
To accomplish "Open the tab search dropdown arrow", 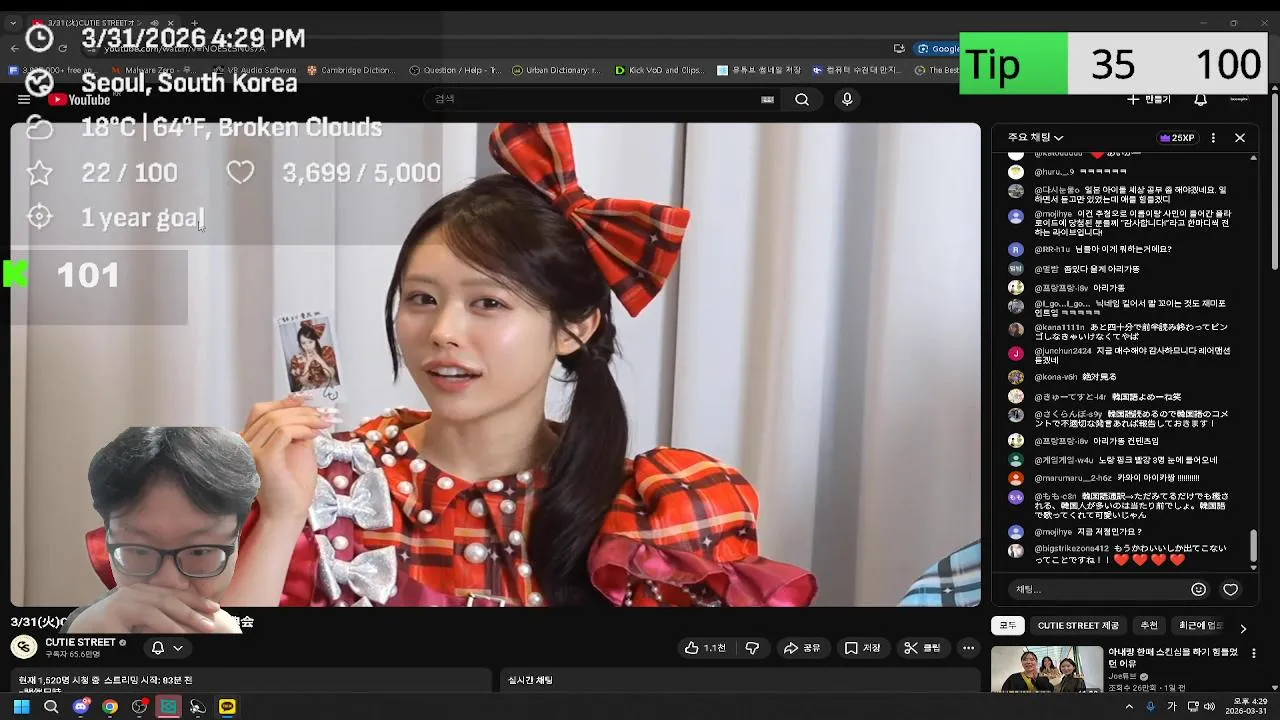I will coord(13,22).
